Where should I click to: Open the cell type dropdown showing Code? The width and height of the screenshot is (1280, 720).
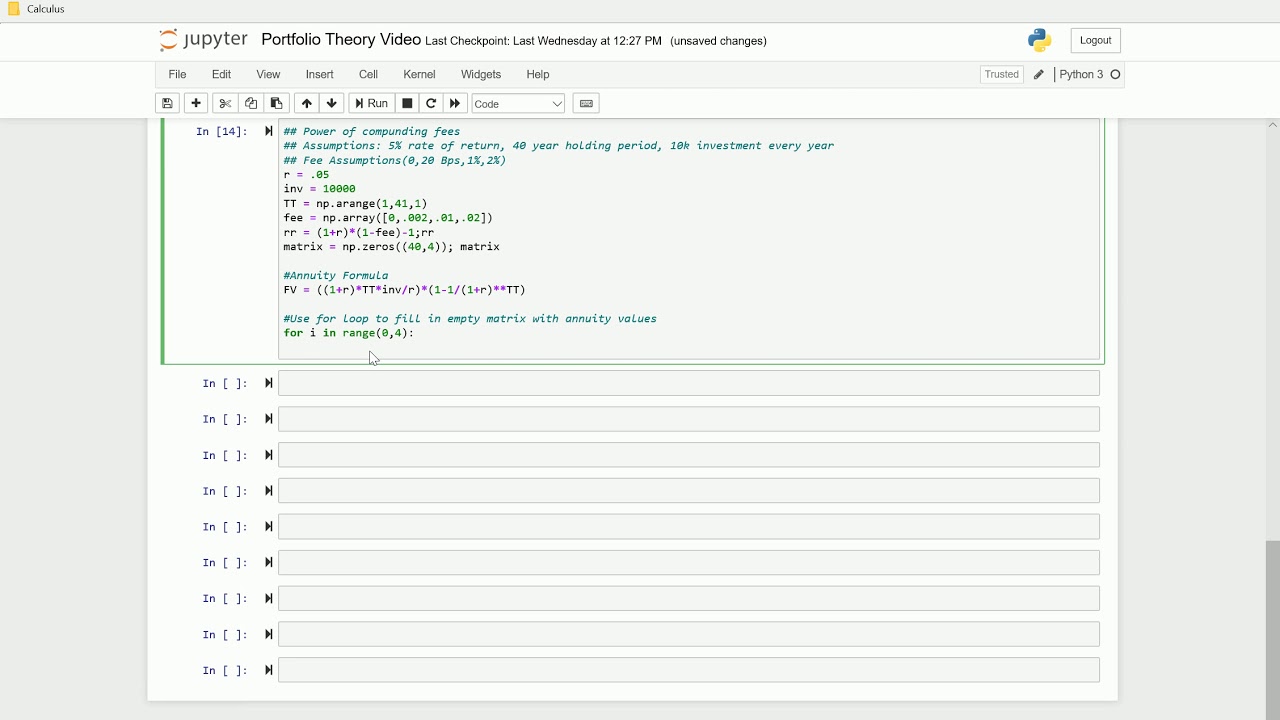518,104
